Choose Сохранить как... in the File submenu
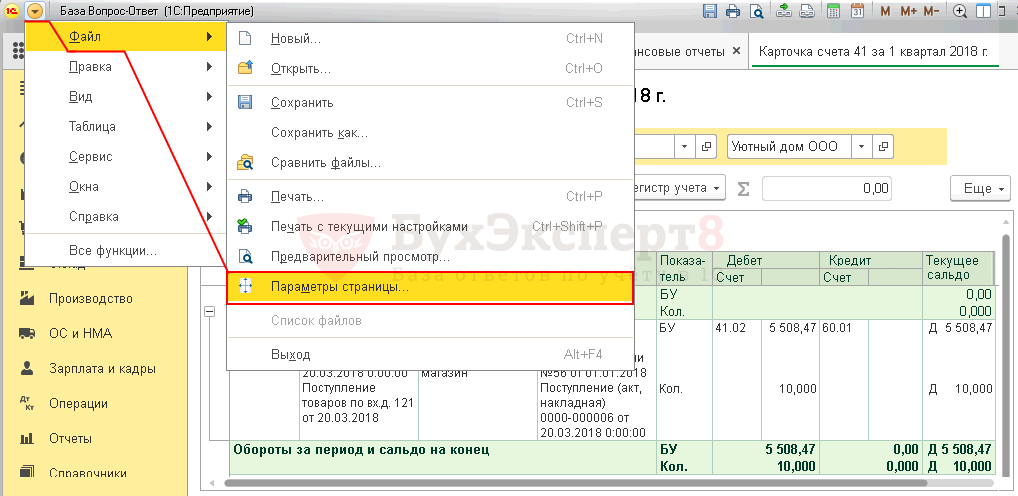 [x=430, y=133]
